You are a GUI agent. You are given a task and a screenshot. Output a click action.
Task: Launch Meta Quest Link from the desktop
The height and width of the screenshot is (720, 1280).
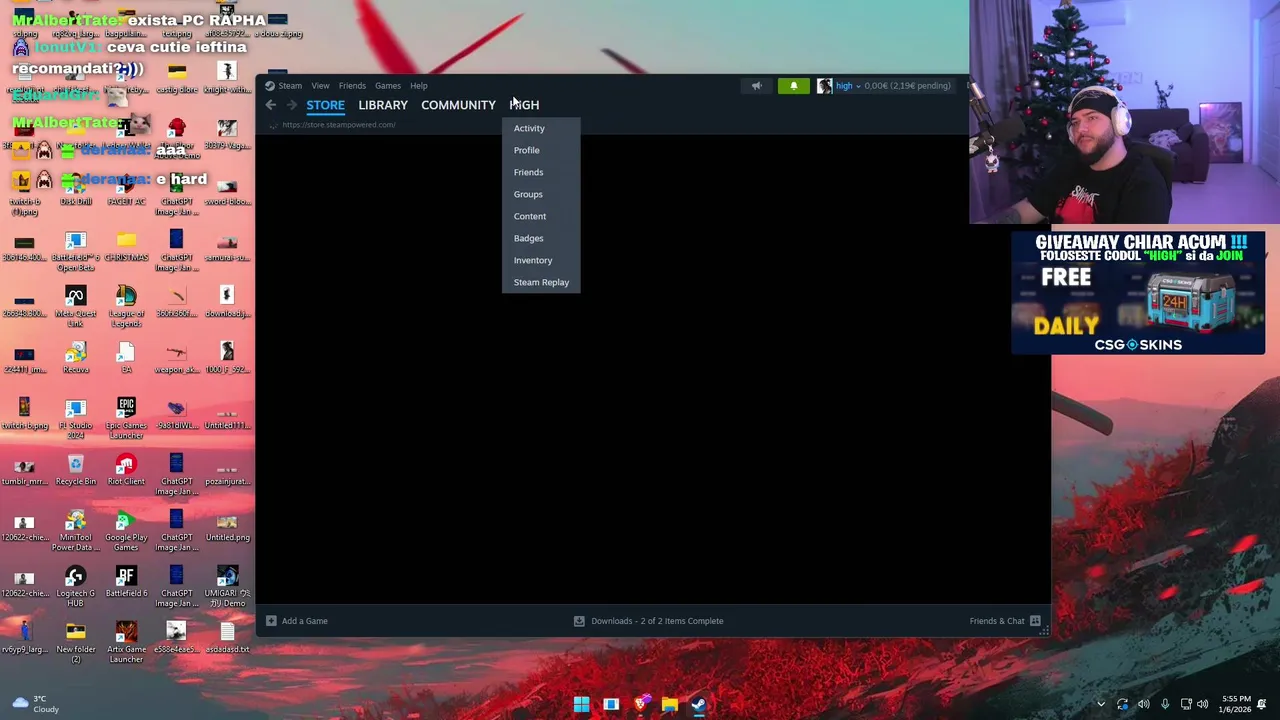click(76, 307)
